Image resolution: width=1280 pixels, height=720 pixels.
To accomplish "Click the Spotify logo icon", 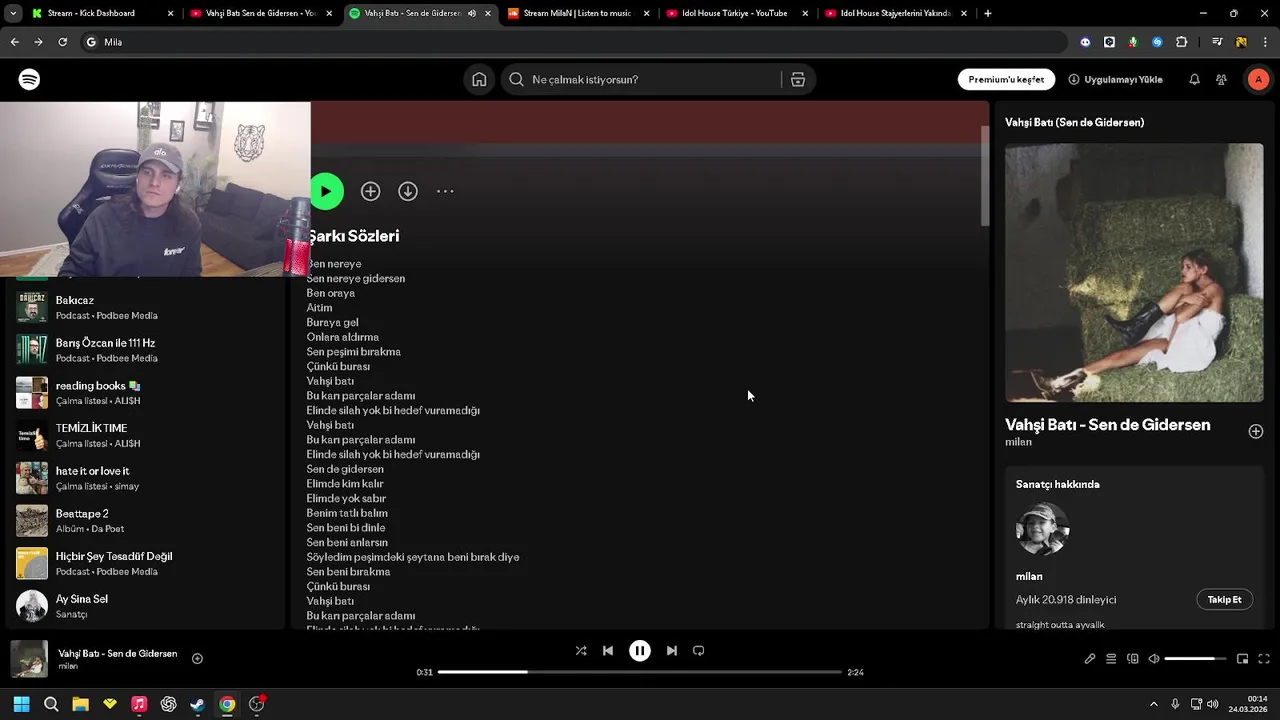I will click(29, 79).
